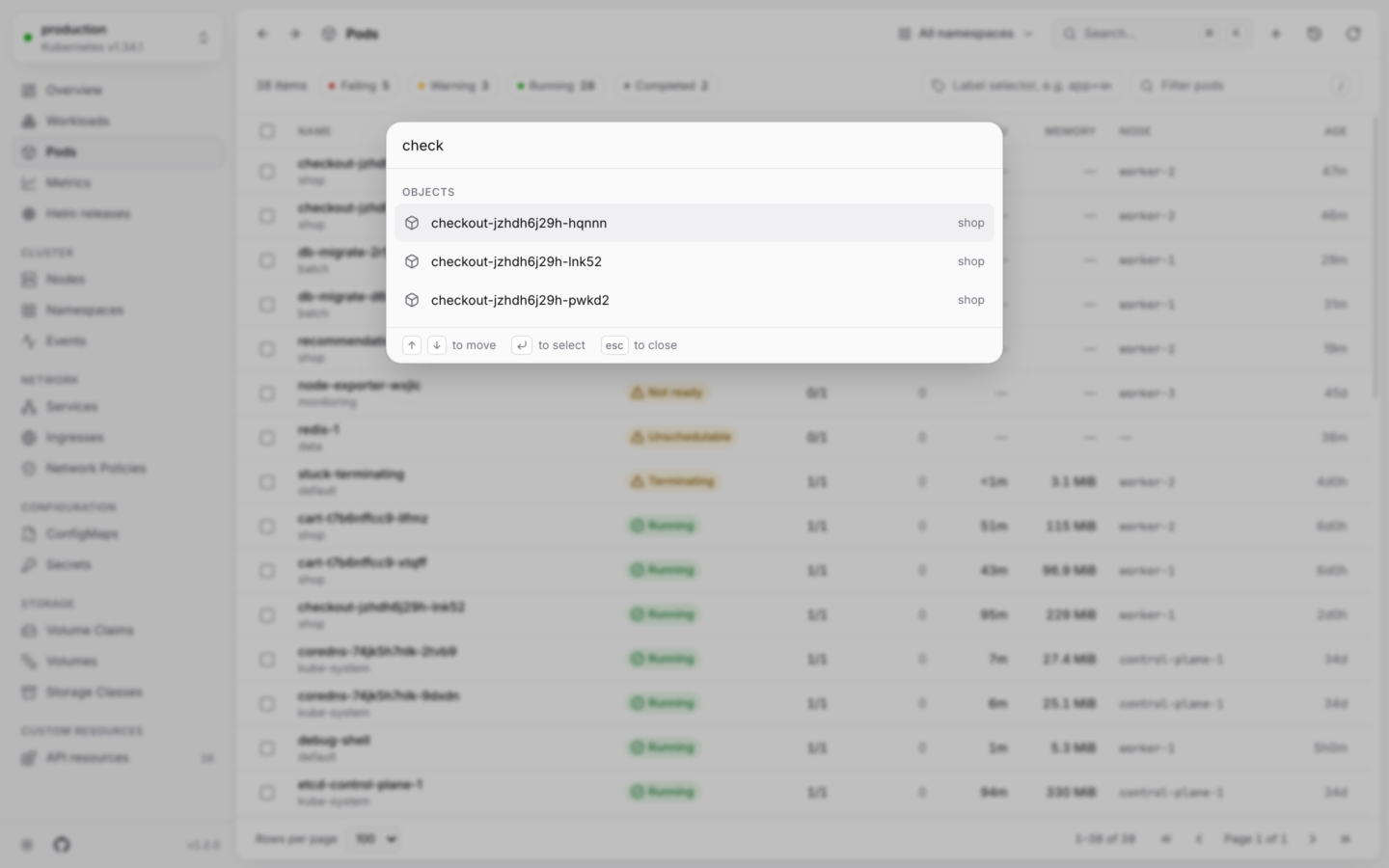Click the Services icon in the sidebar
The image size is (1389, 868).
point(29,406)
